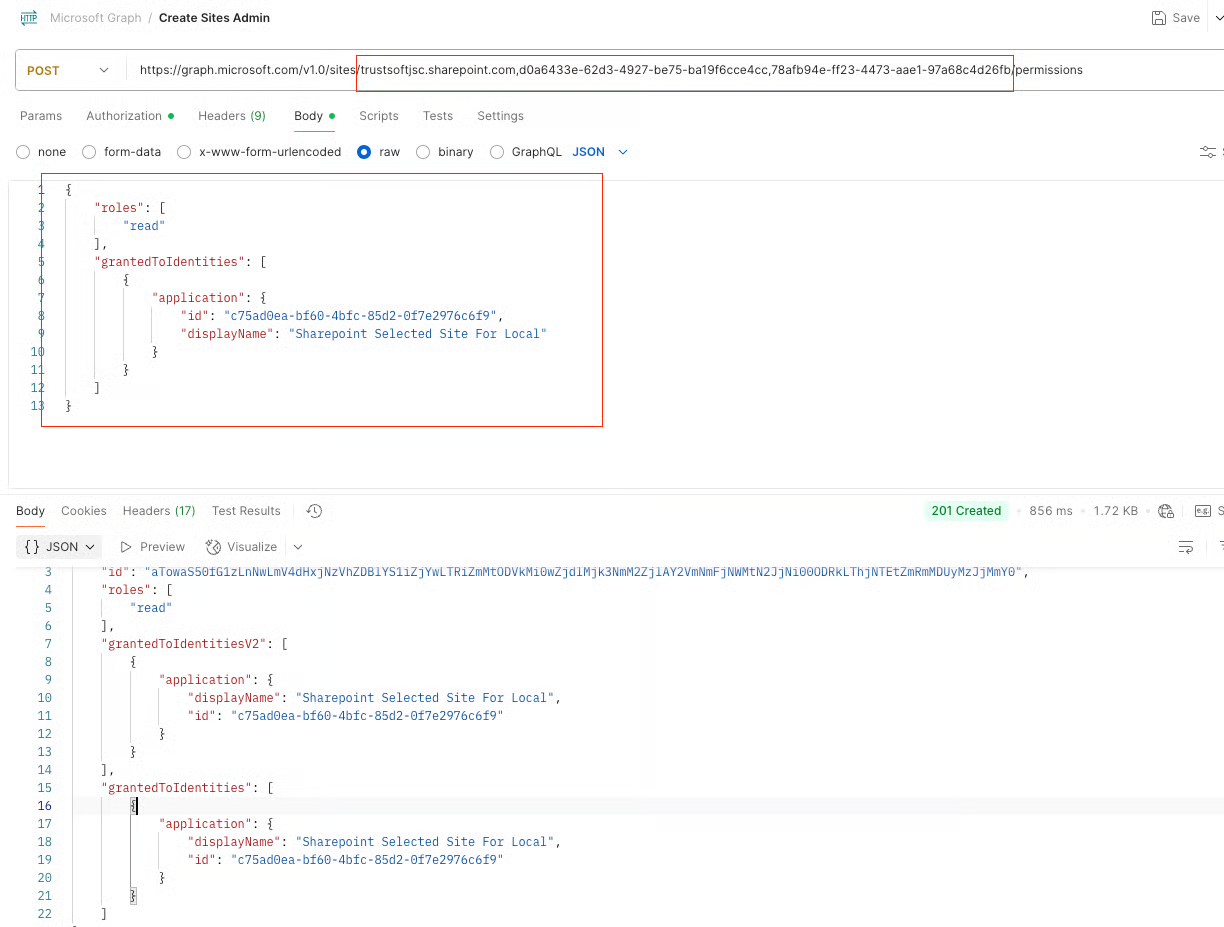The image size is (1224, 927).
Task: Open the response history clock icon
Action: (x=314, y=511)
